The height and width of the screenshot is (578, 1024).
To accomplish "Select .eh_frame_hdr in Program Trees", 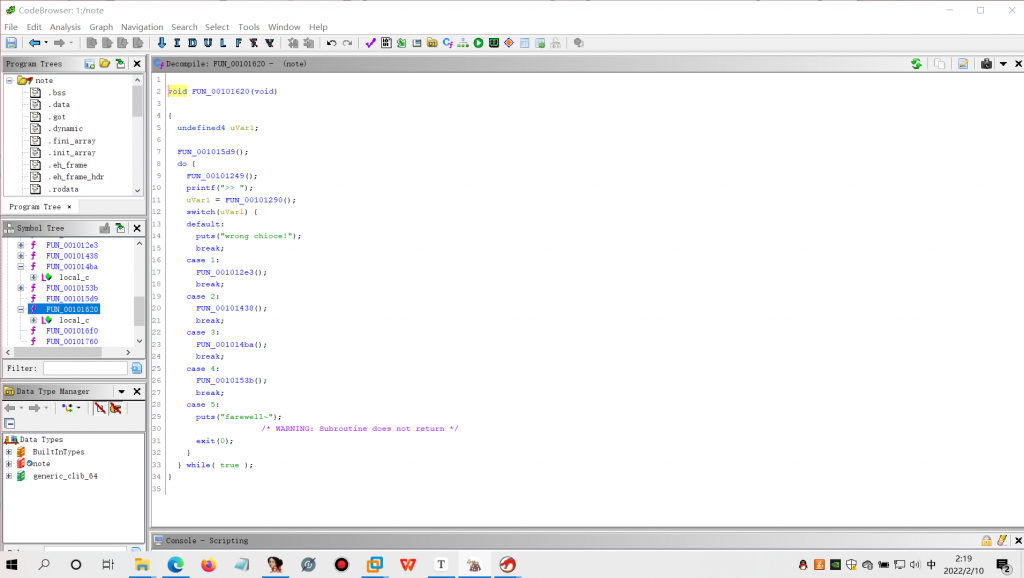I will point(77,177).
